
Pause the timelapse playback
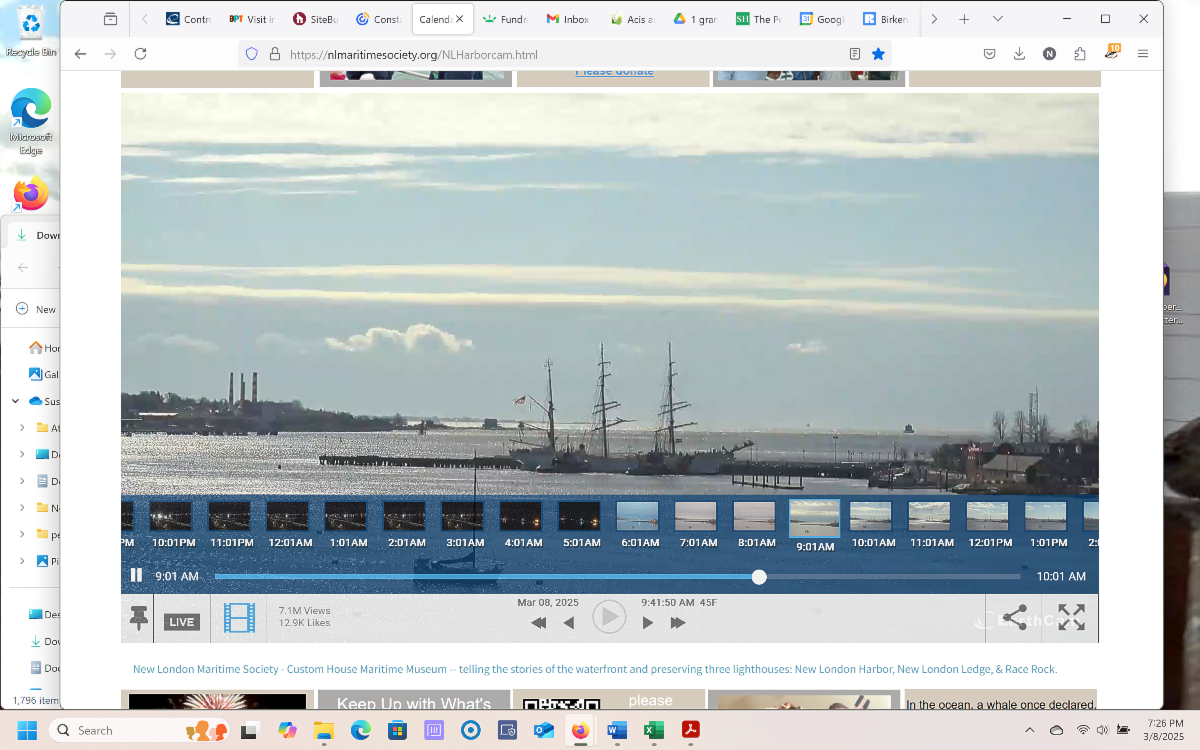[x=136, y=575]
